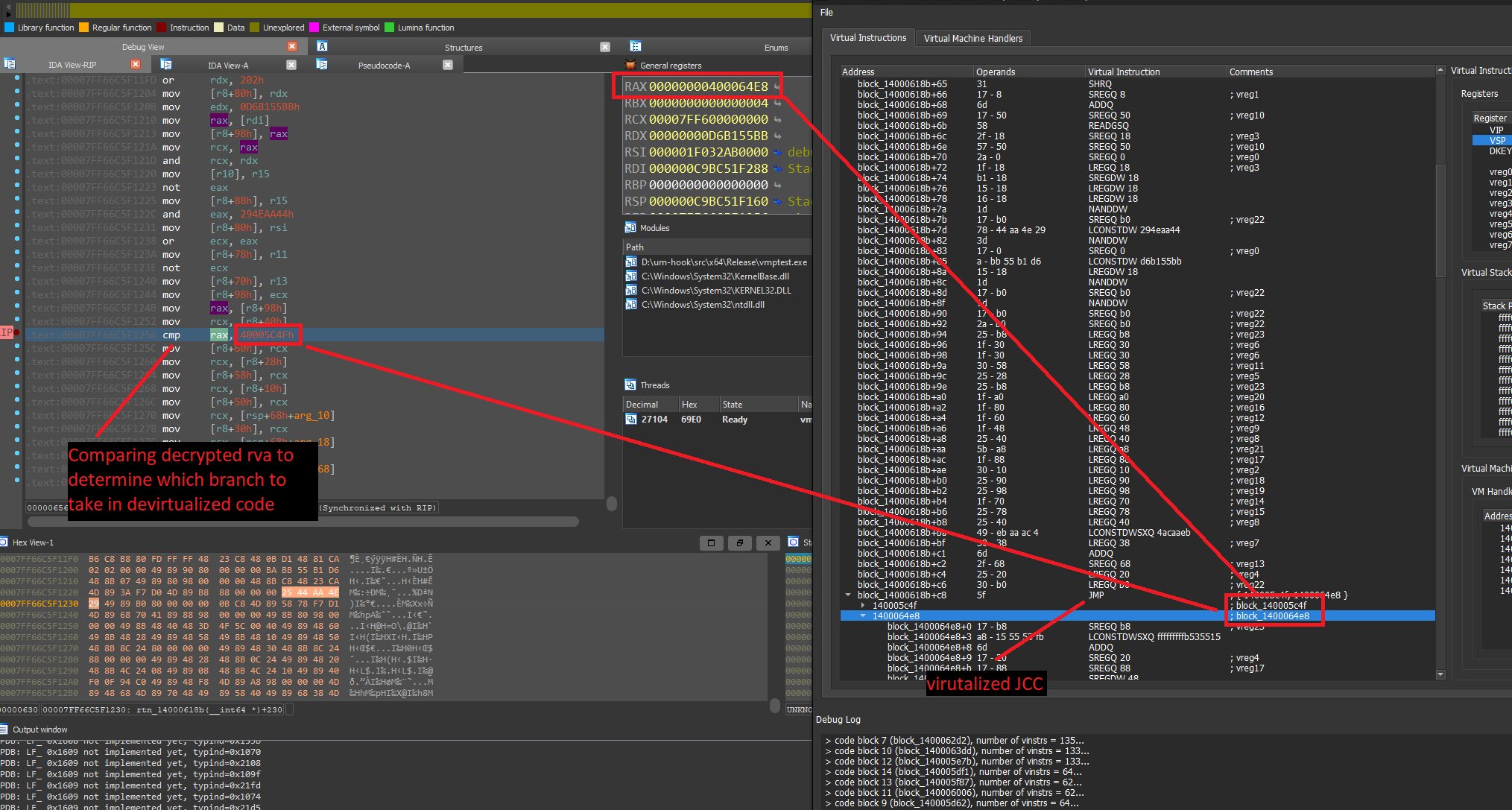1512x810 pixels.
Task: Open the Pseudocode-A tab
Action: [383, 65]
